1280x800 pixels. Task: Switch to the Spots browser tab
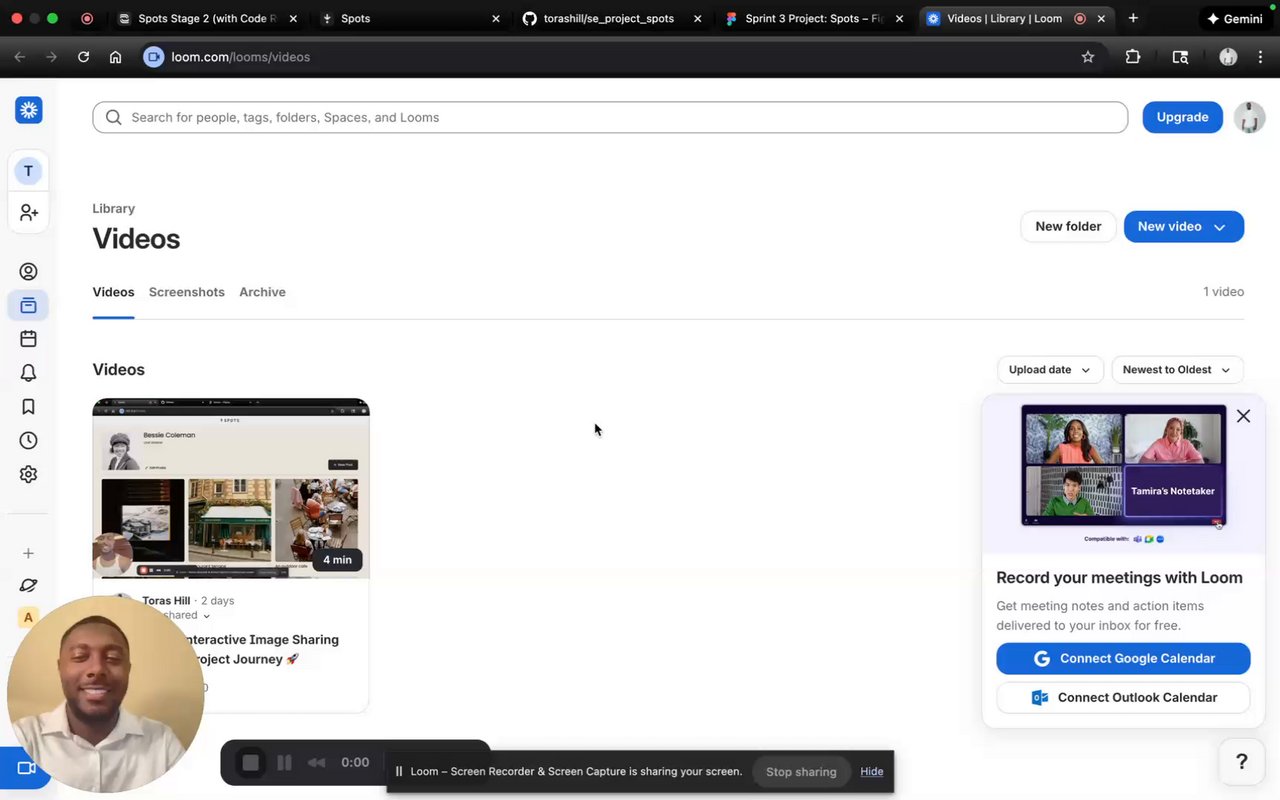pyautogui.click(x=410, y=18)
